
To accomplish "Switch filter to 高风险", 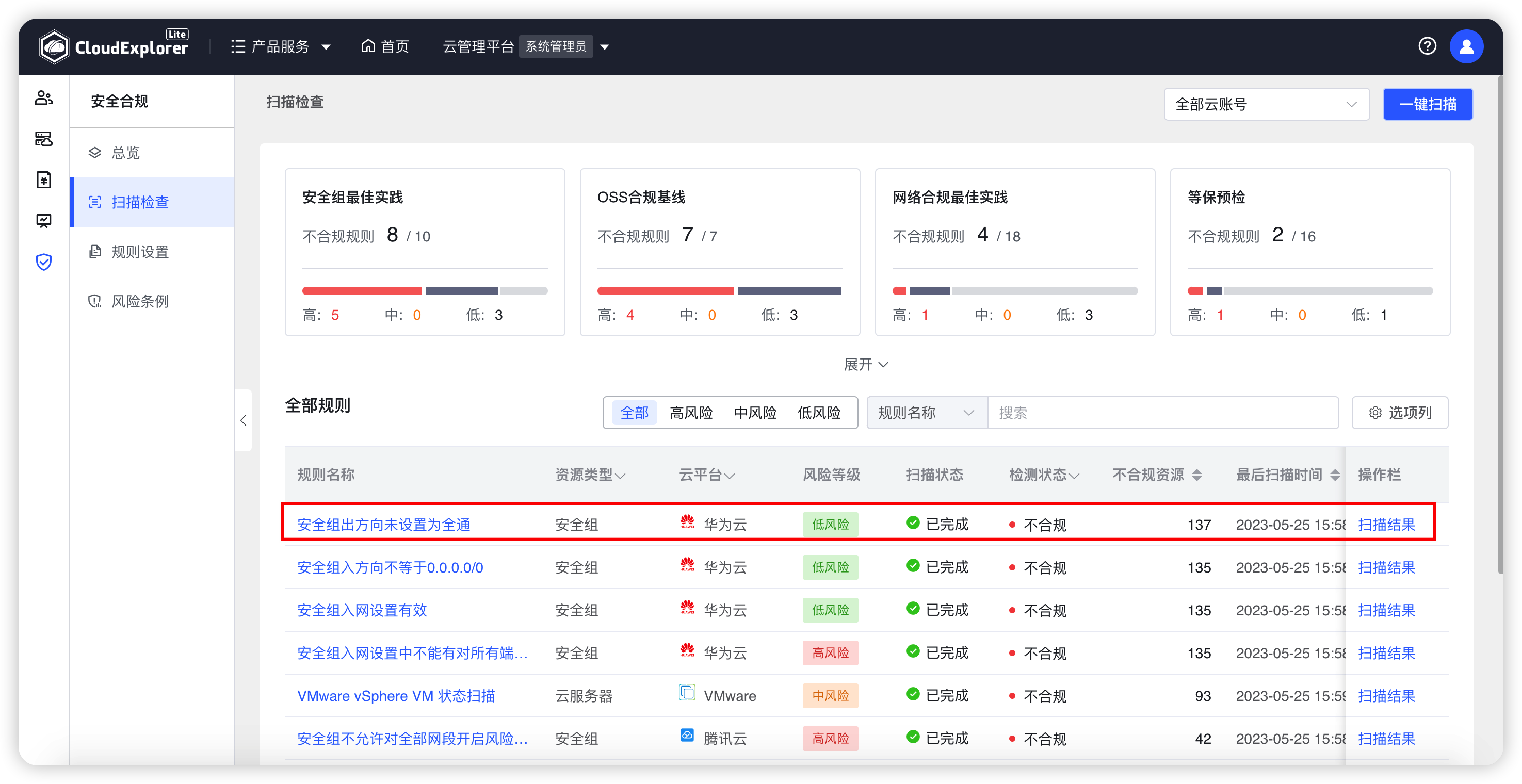I will 691,413.
